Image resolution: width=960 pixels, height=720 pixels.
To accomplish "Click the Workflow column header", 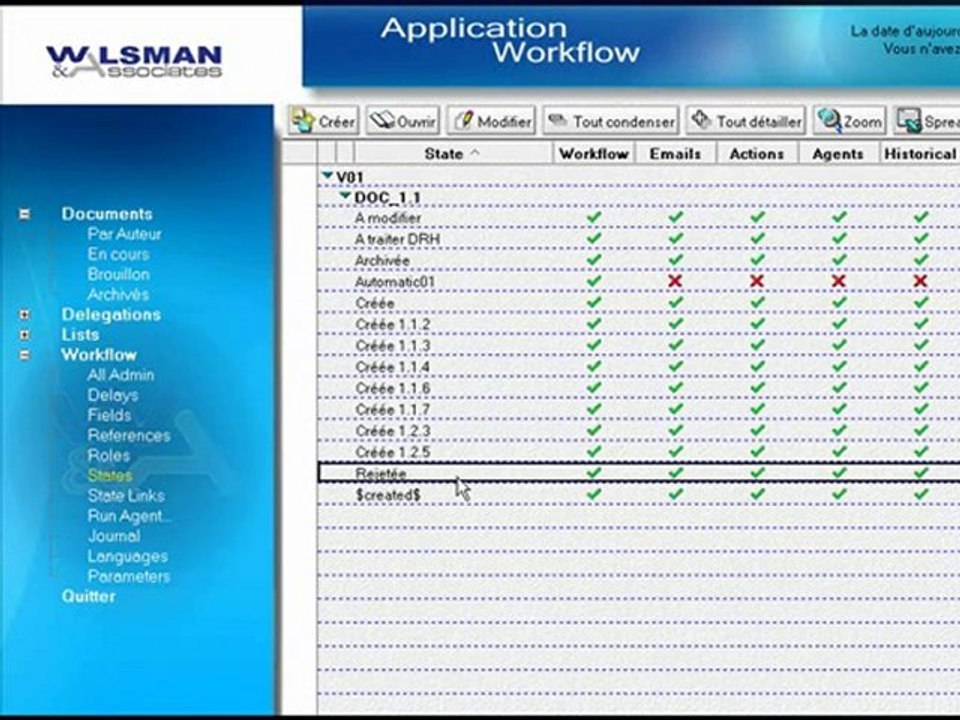I will (x=594, y=153).
